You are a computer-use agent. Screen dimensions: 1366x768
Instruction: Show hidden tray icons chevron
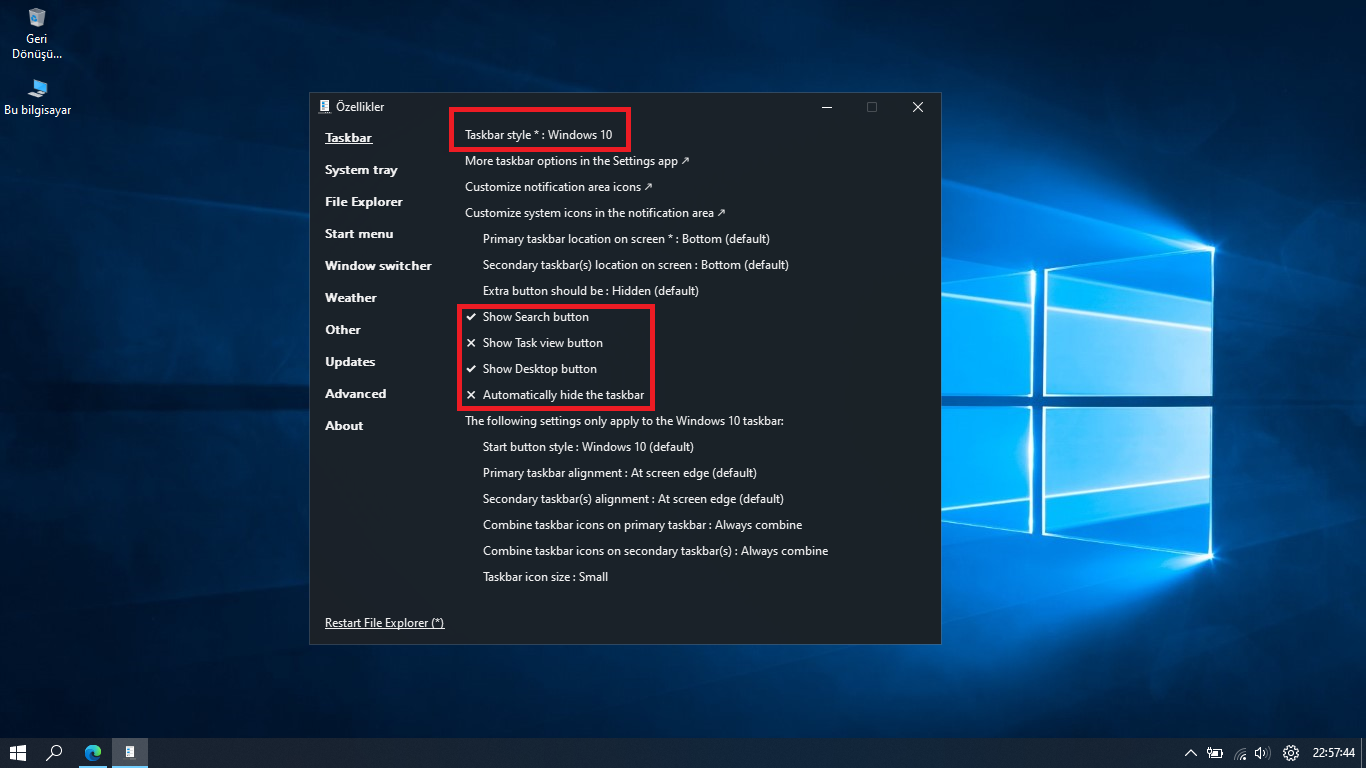click(x=1190, y=753)
